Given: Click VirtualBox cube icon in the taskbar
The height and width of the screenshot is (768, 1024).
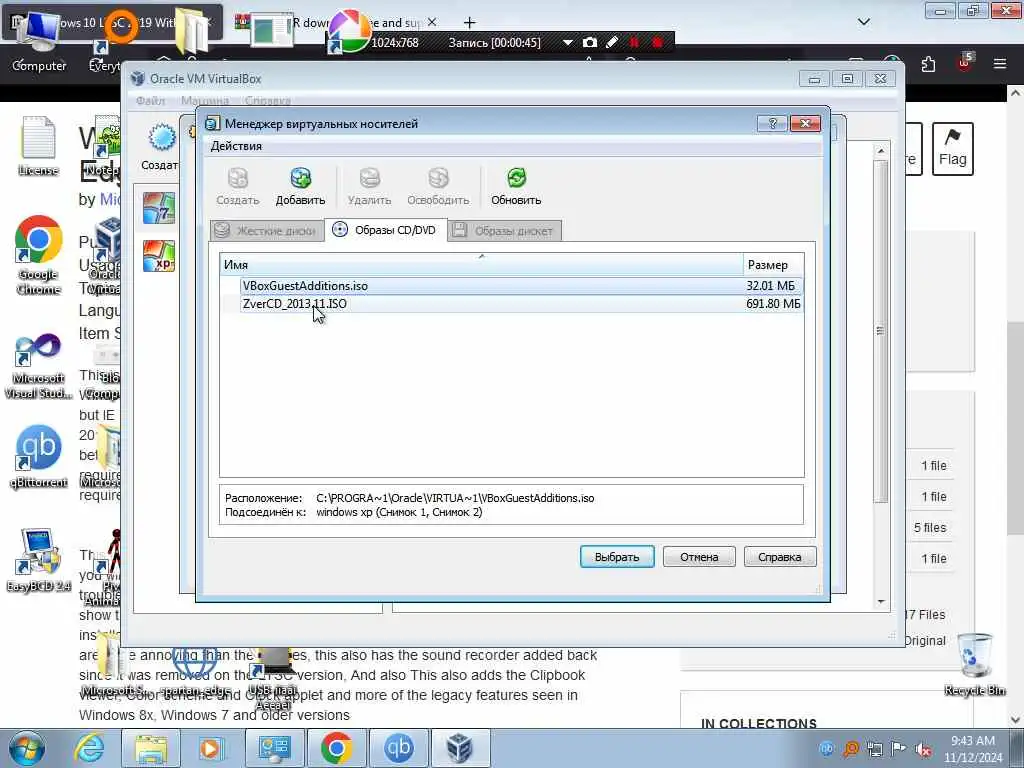Looking at the screenshot, I should point(460,748).
